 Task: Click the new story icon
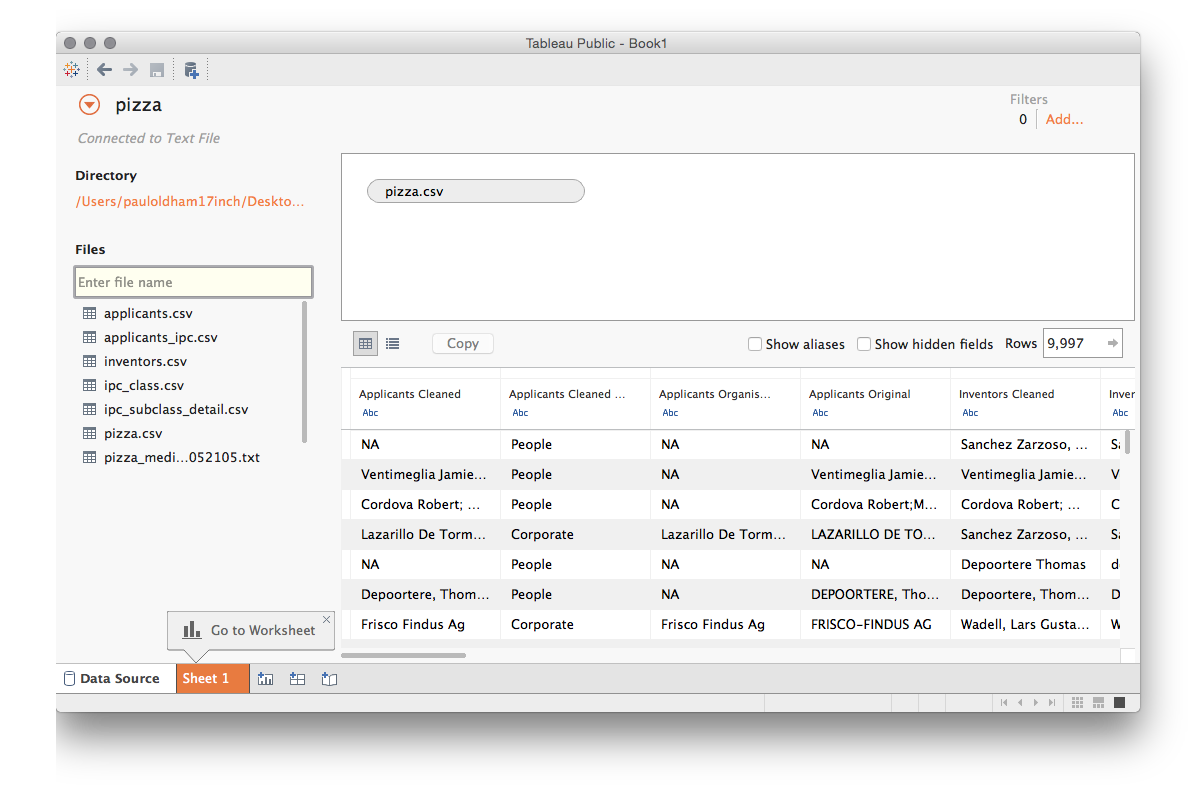point(330,679)
